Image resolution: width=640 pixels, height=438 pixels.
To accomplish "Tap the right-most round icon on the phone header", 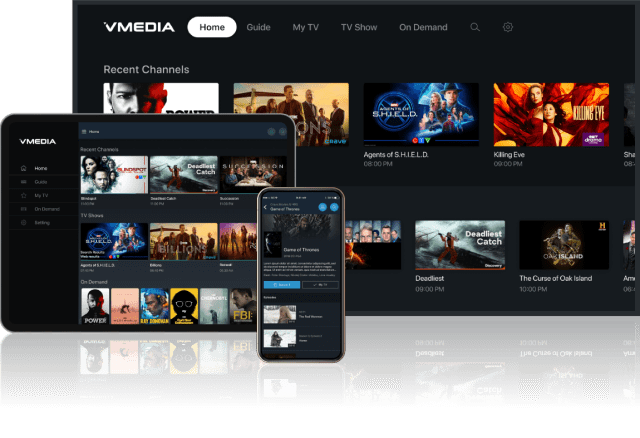I will click(333, 206).
